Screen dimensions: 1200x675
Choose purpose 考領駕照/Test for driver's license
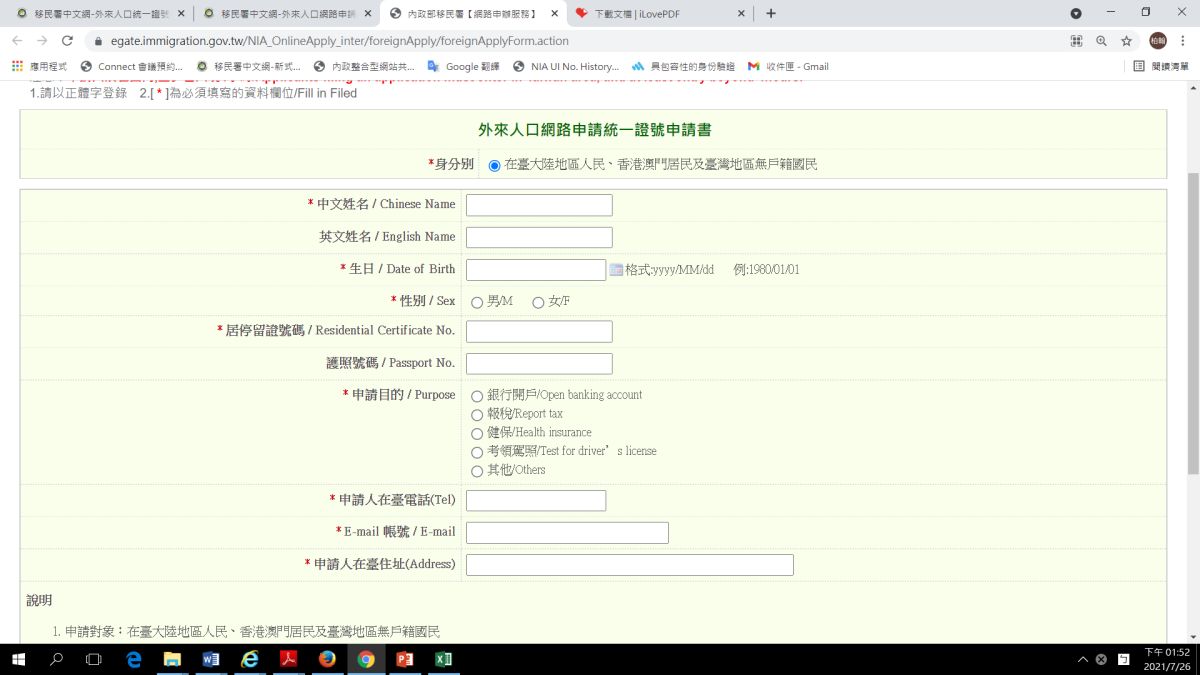(477, 452)
